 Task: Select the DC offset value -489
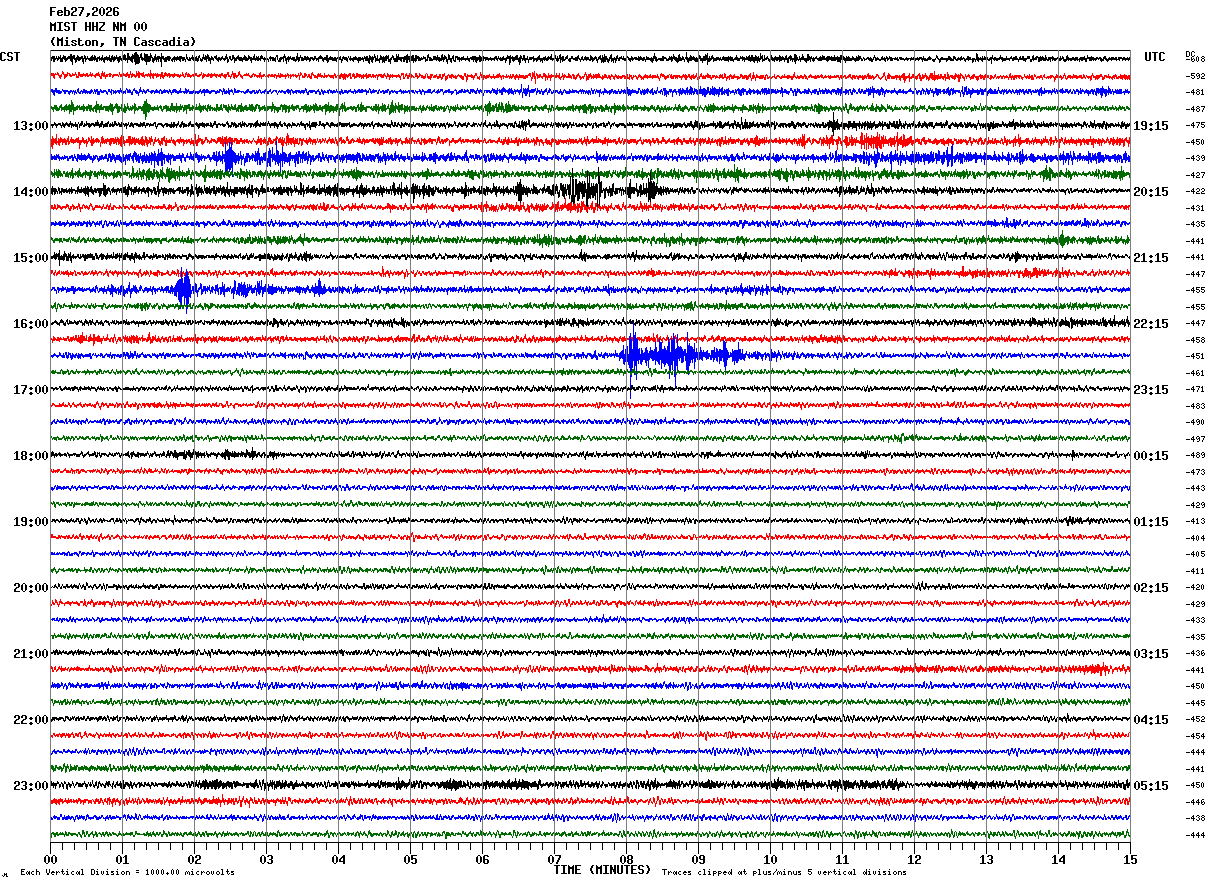pyautogui.click(x=1195, y=455)
